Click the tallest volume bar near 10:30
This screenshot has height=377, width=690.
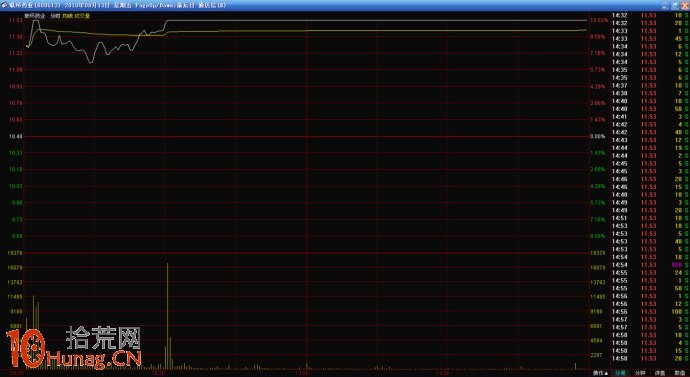(167, 316)
